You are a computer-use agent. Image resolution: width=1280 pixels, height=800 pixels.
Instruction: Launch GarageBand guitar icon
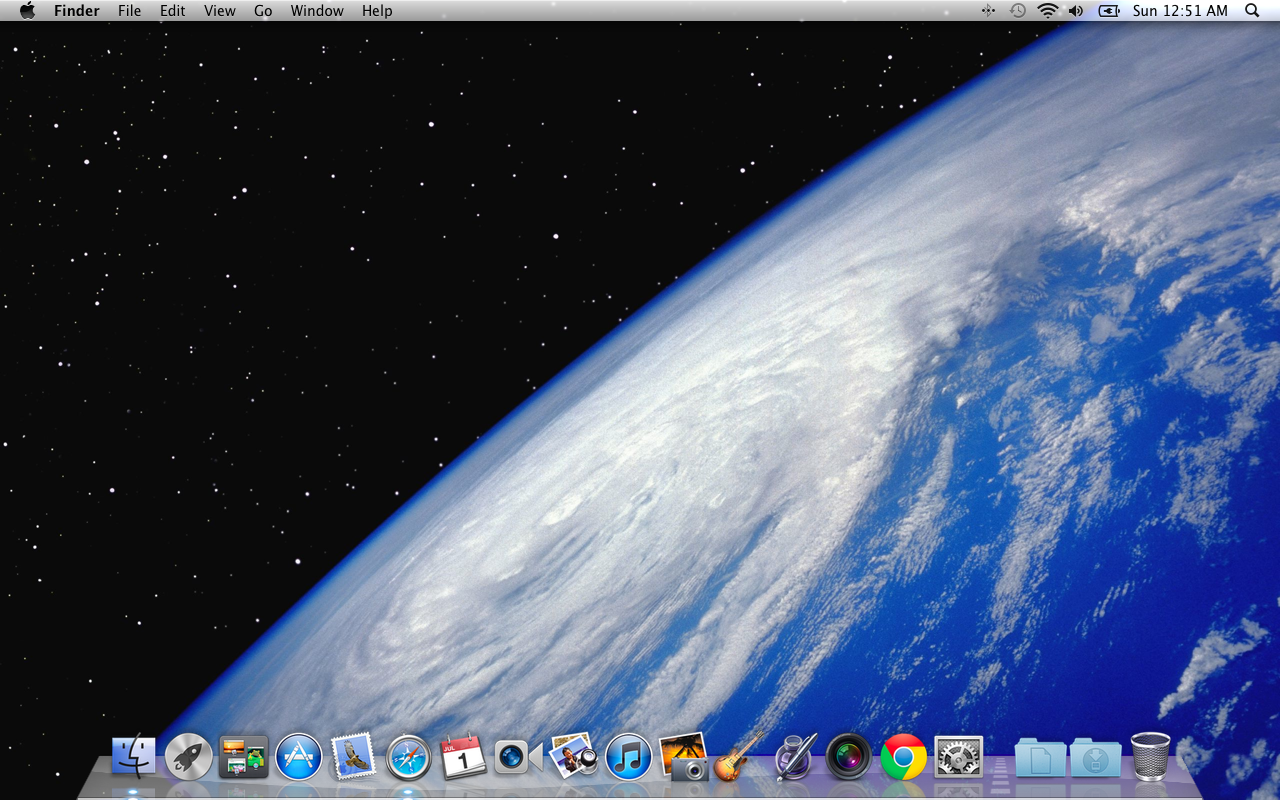[738, 756]
